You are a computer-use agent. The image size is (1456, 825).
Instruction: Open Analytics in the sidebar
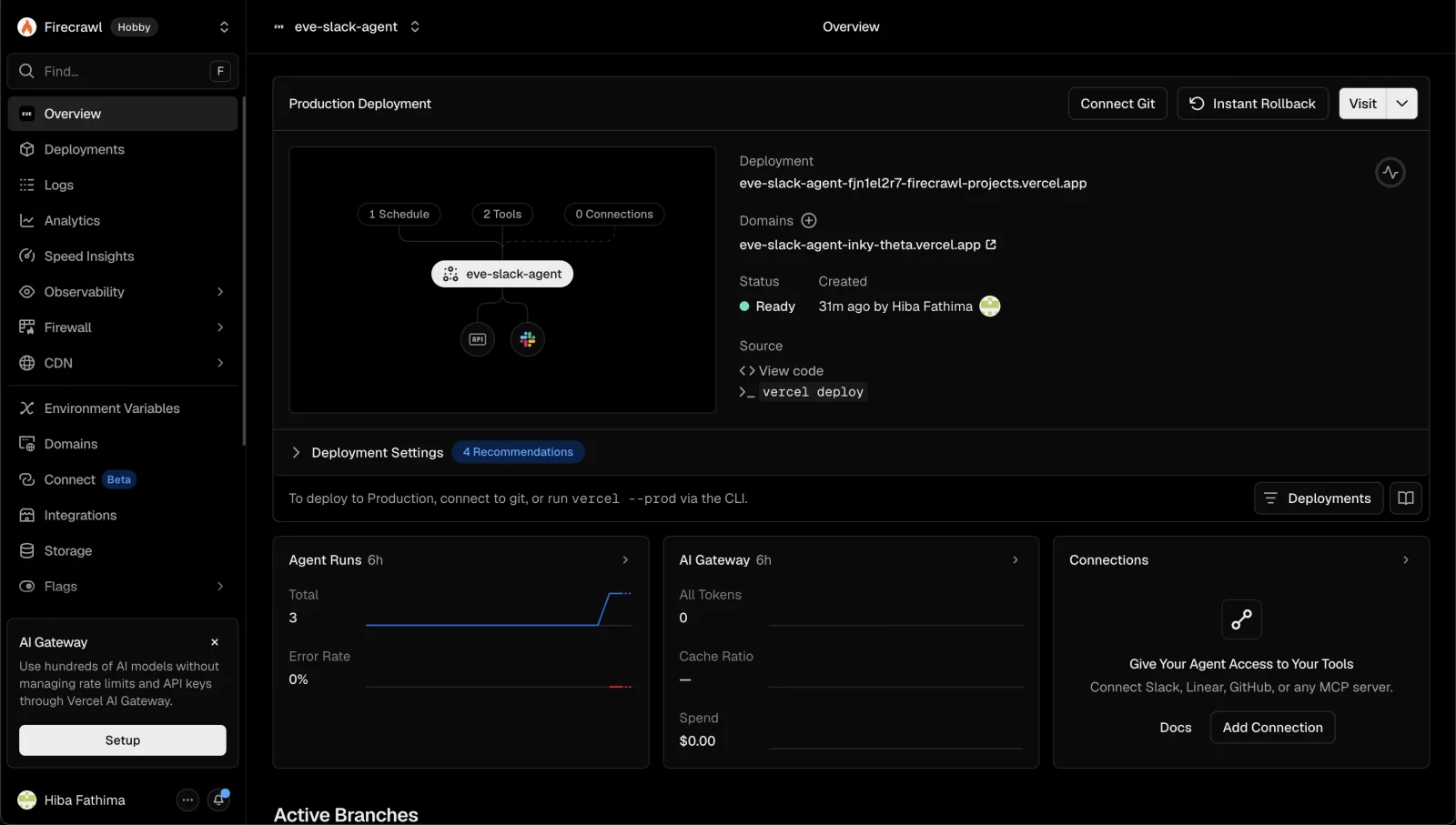123,220
